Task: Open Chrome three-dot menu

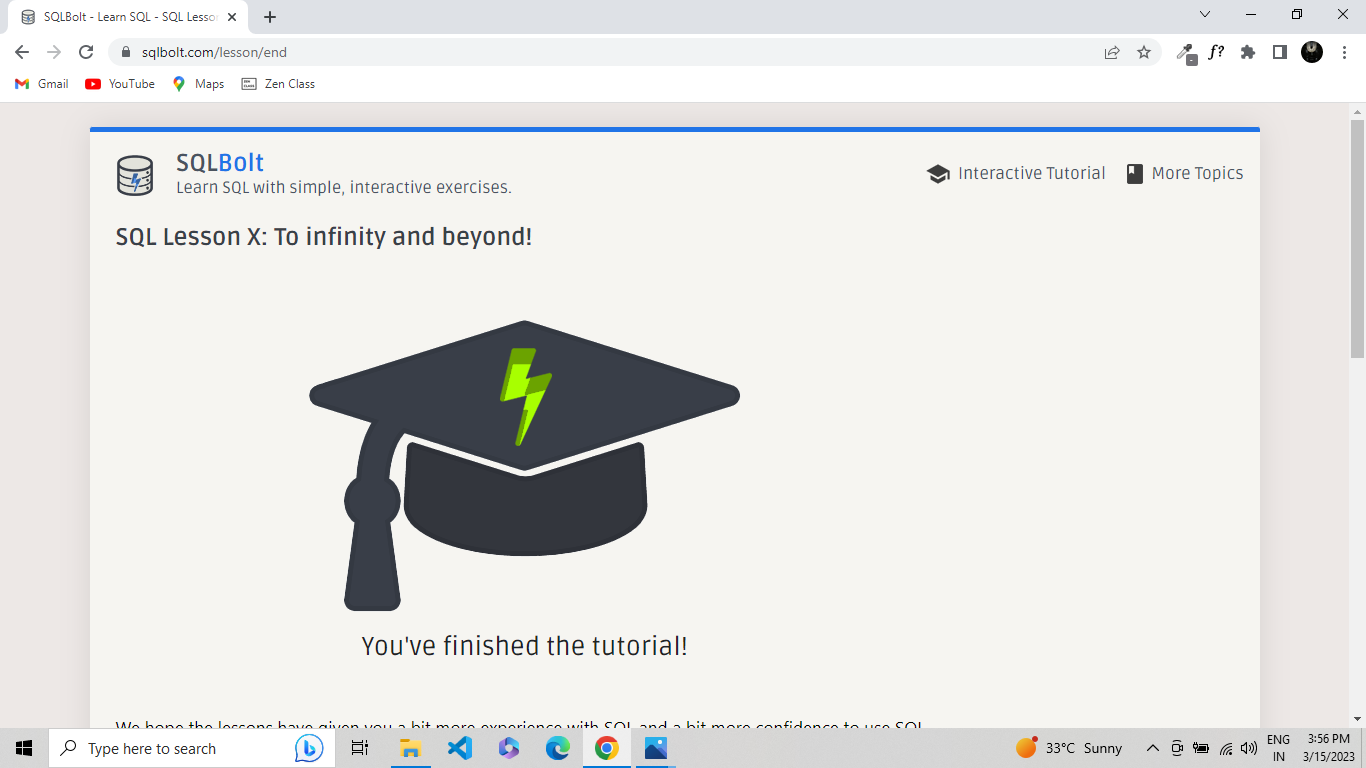Action: [x=1344, y=52]
